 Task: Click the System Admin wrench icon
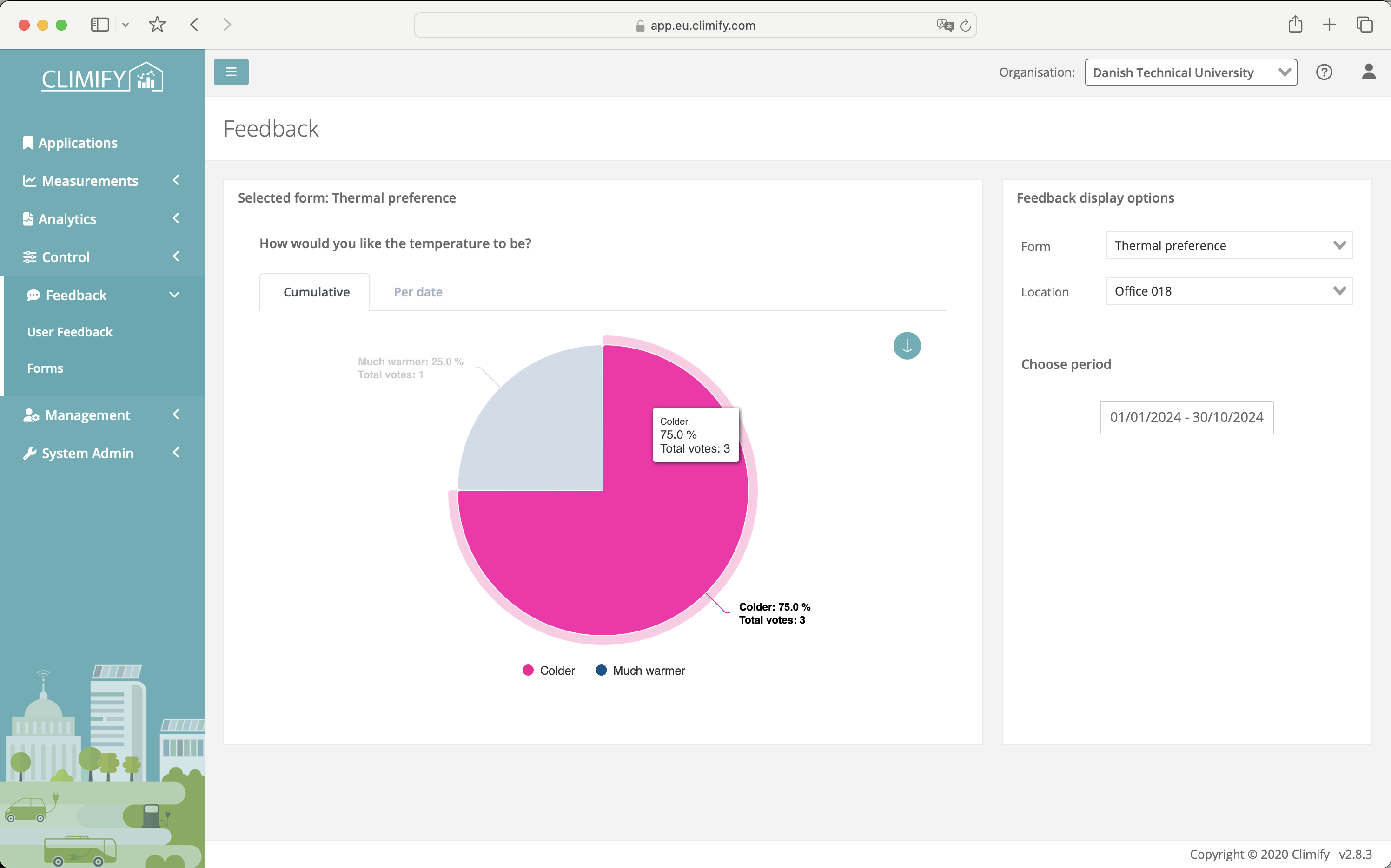pos(29,453)
